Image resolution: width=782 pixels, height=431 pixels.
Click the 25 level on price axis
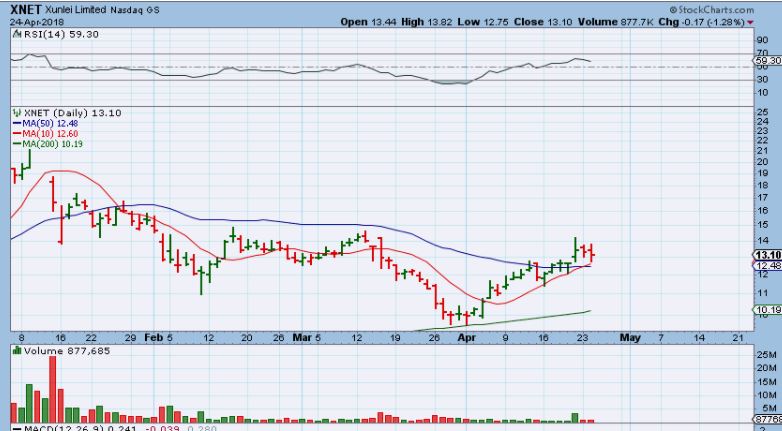(762, 113)
